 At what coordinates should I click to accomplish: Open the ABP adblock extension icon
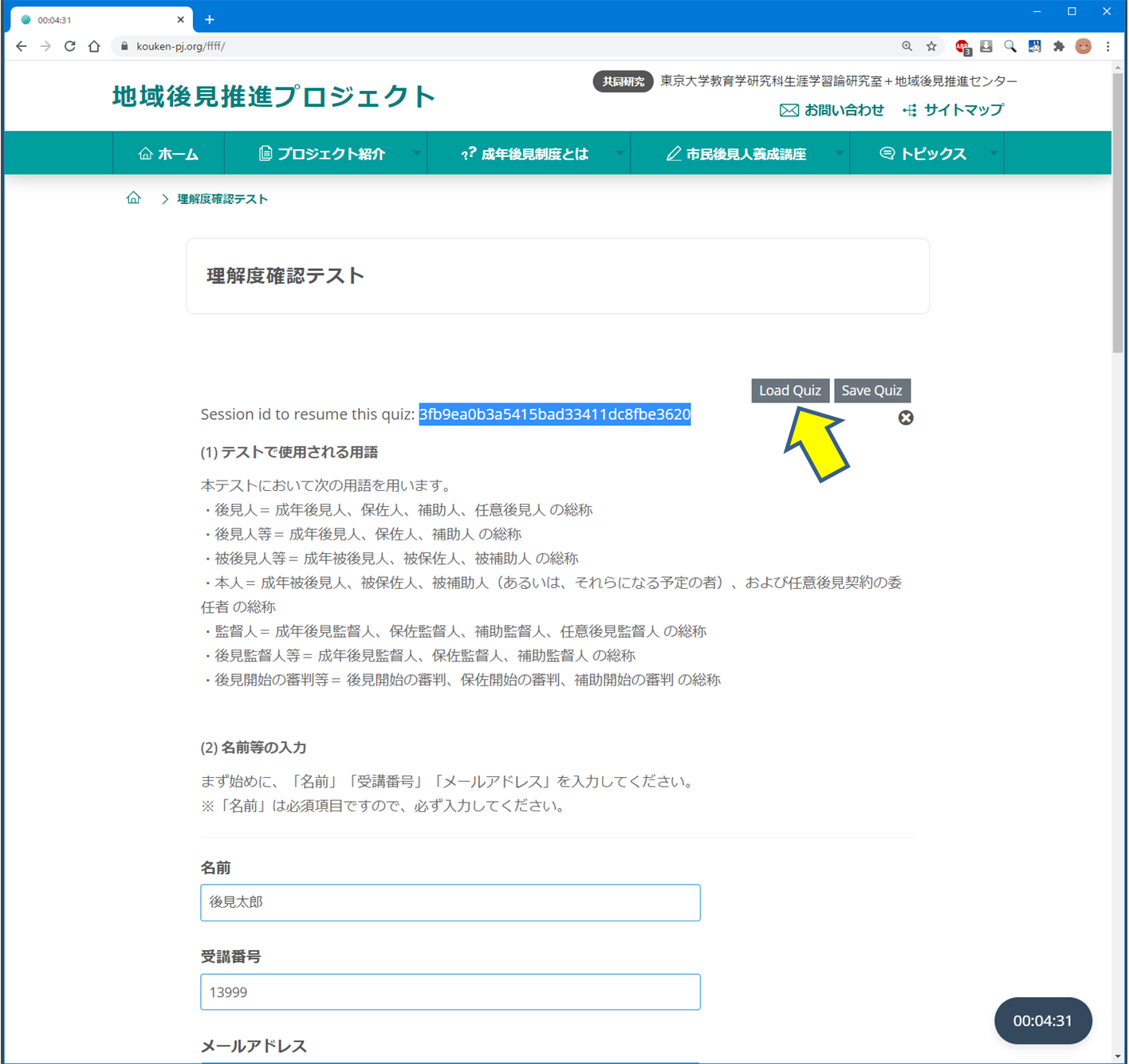[x=962, y=47]
